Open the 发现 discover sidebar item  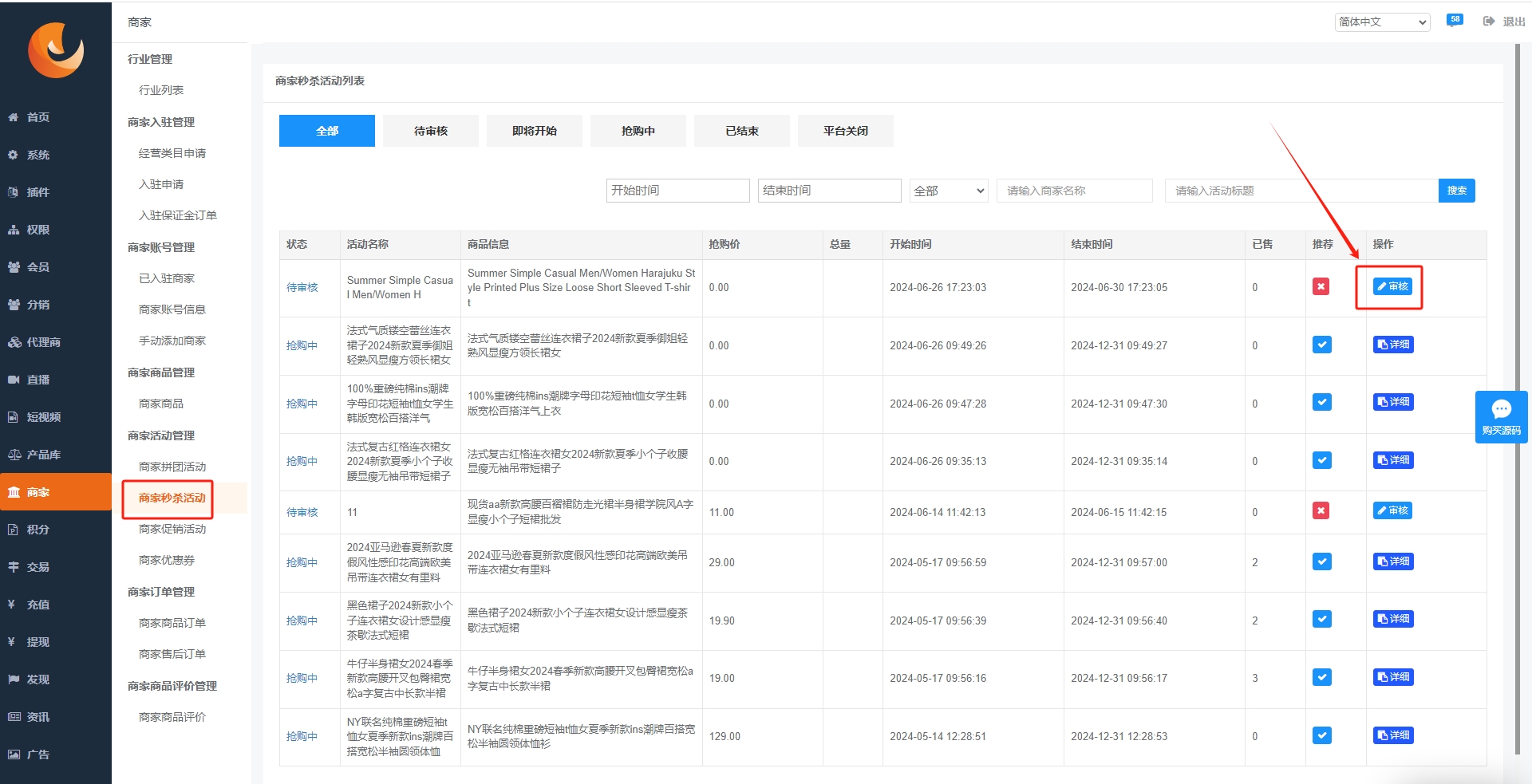click(x=56, y=680)
